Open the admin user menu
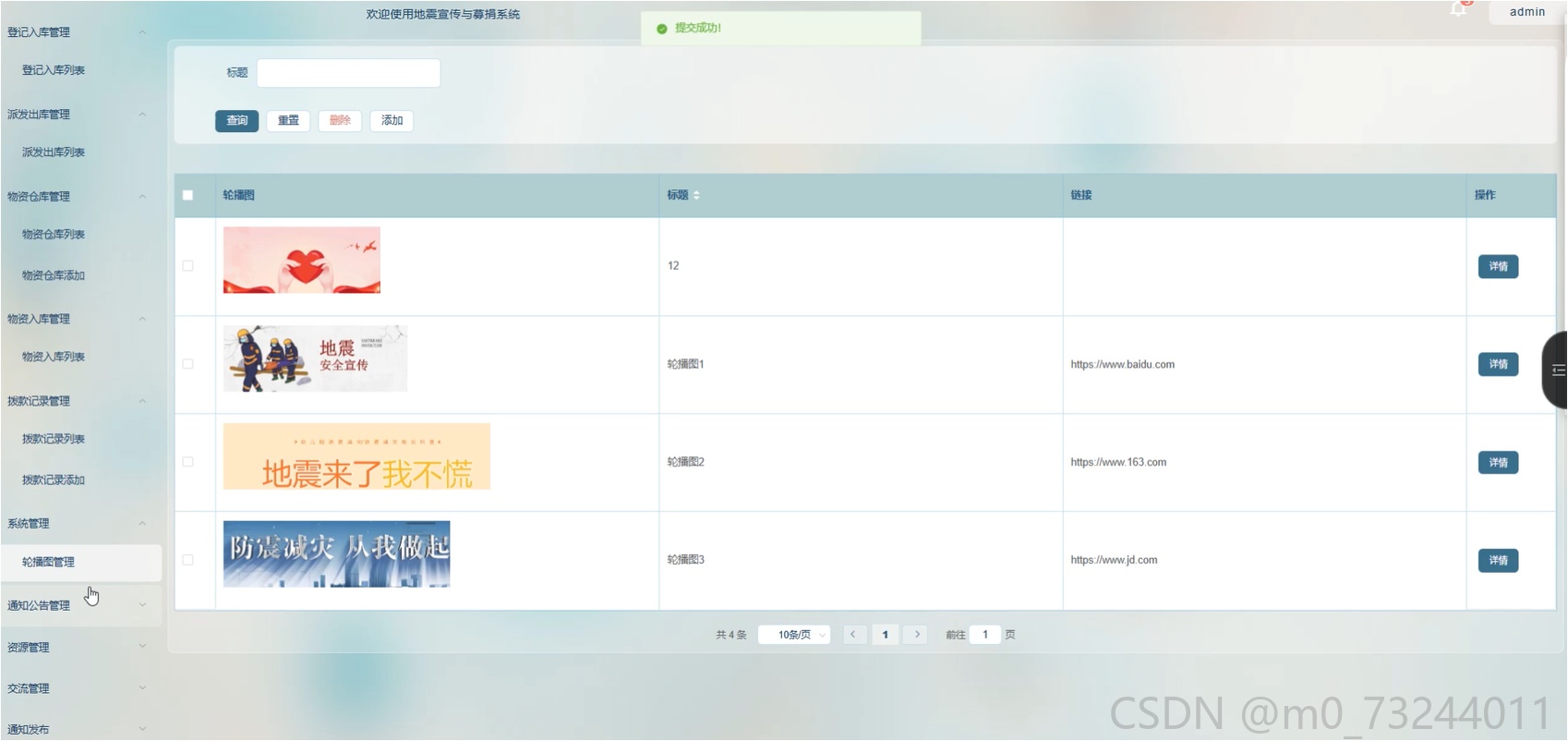Viewport: 1568px width, 741px height. [x=1526, y=12]
